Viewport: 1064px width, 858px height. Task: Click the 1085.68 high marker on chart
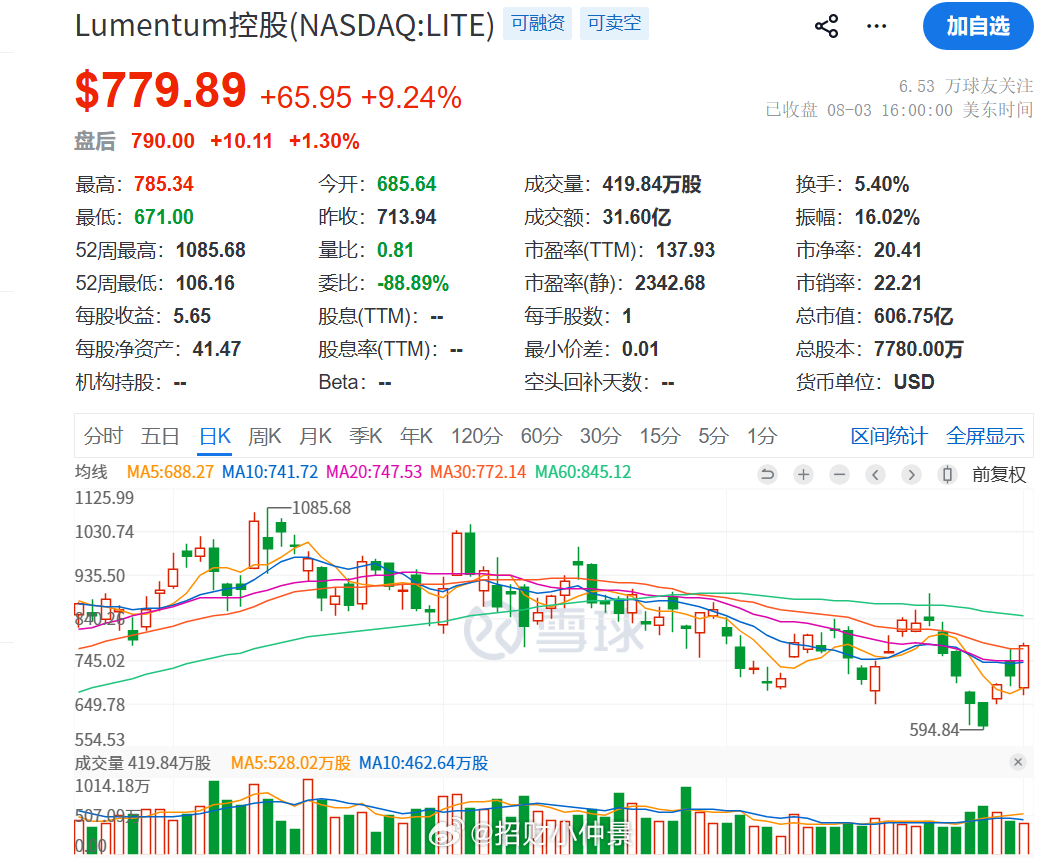coord(321,508)
